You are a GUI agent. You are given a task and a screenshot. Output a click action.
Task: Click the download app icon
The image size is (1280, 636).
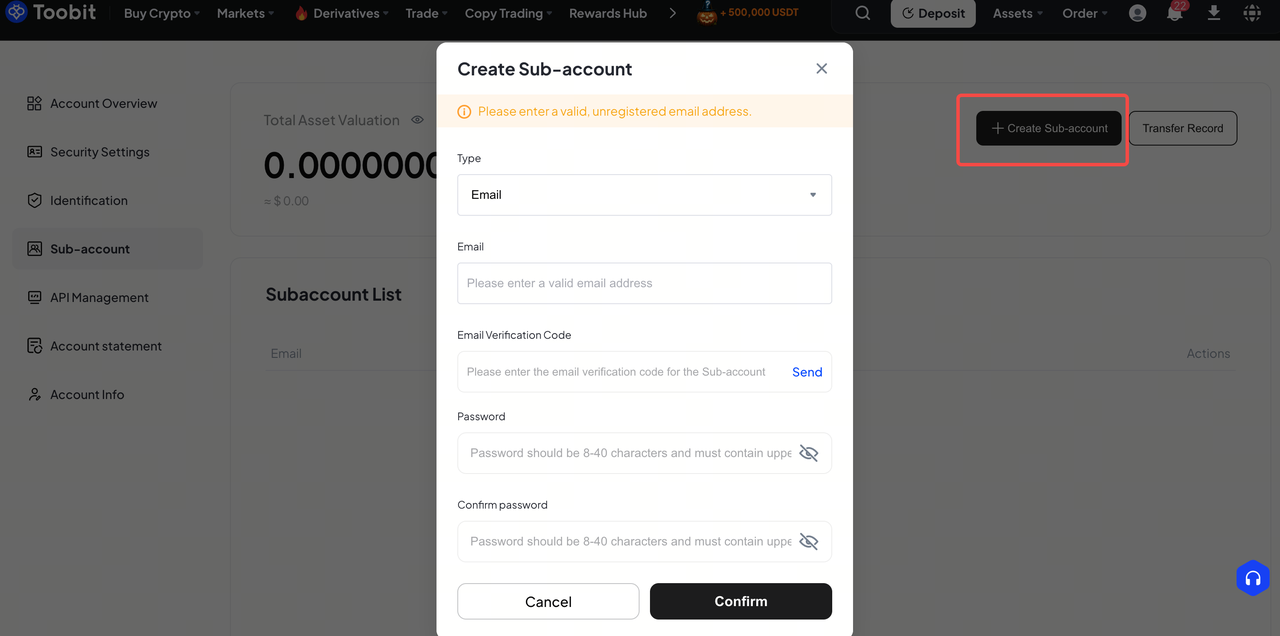point(1214,13)
